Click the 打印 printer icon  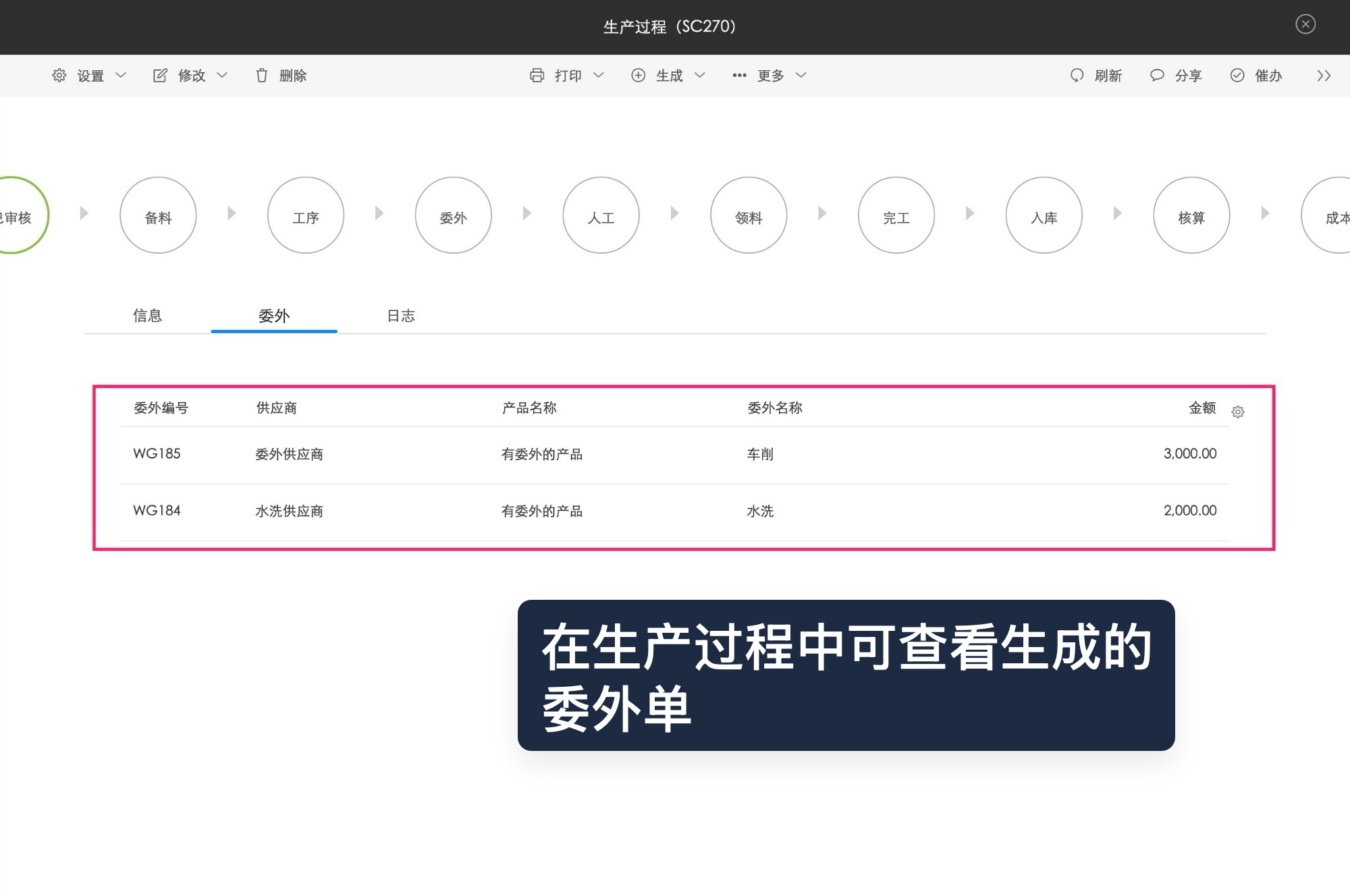click(x=537, y=76)
